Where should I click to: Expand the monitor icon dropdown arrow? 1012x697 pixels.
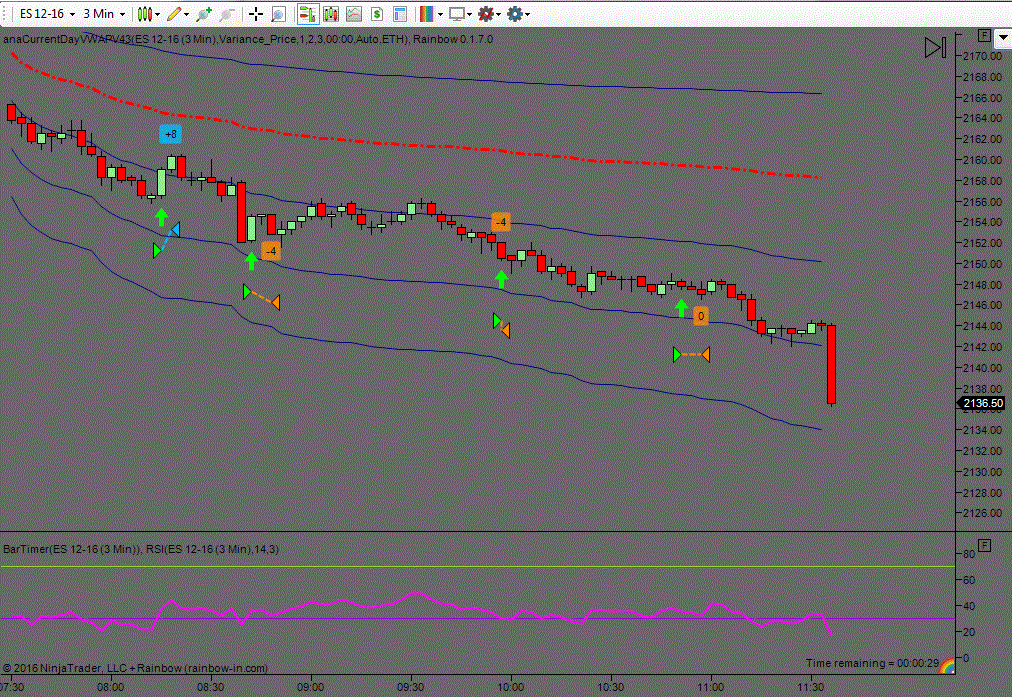click(x=469, y=14)
